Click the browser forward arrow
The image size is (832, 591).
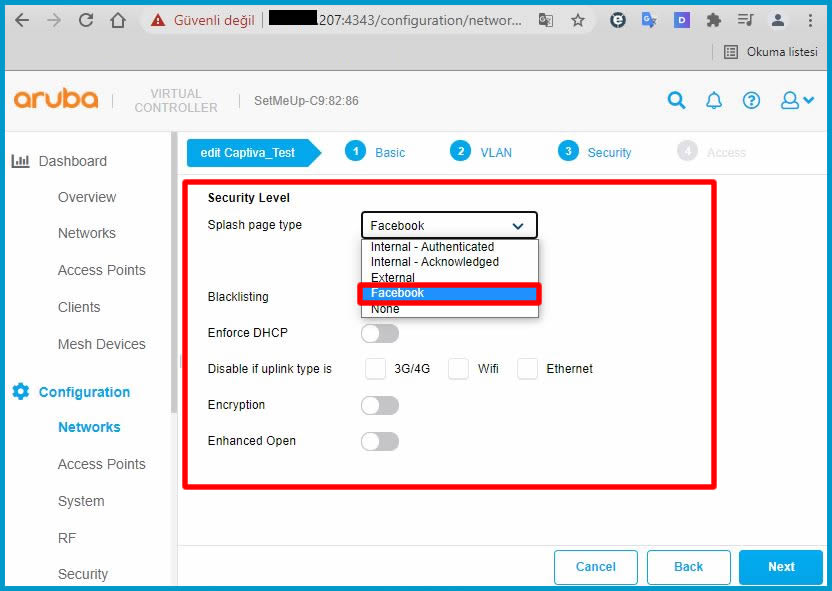pos(54,20)
